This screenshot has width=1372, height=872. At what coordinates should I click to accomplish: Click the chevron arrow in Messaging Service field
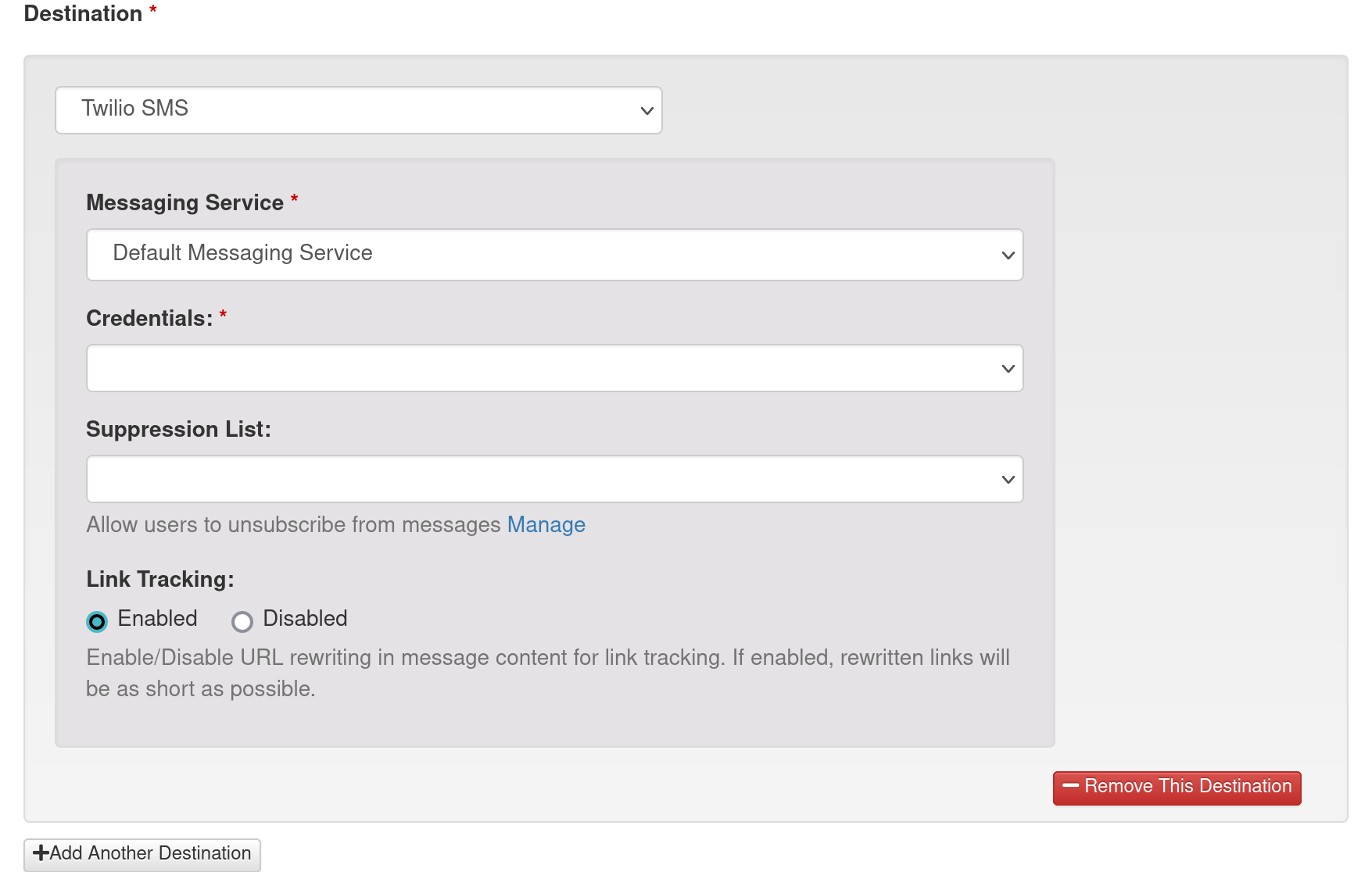pos(1008,256)
